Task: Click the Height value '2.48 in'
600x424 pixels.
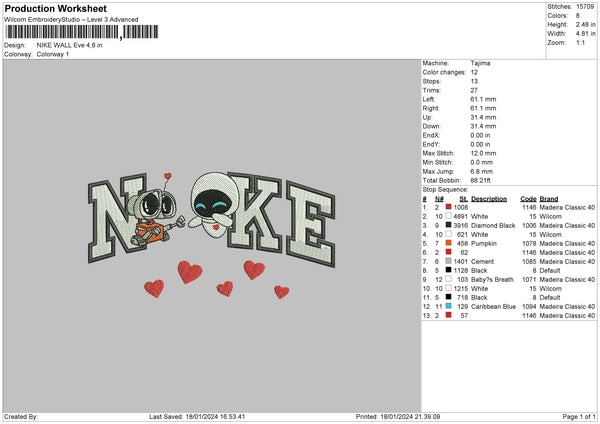Action: pyautogui.click(x=586, y=24)
